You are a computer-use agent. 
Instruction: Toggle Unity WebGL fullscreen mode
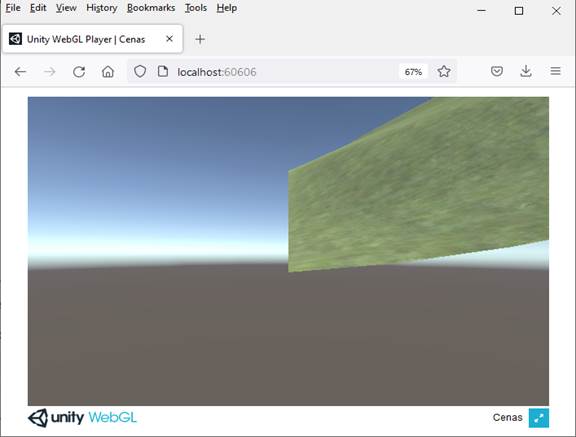539,418
